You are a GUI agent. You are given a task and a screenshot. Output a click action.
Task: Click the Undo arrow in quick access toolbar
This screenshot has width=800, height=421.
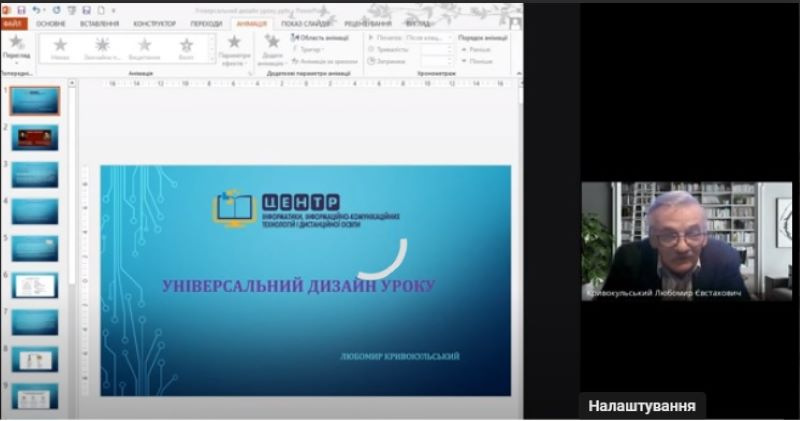(37, 10)
